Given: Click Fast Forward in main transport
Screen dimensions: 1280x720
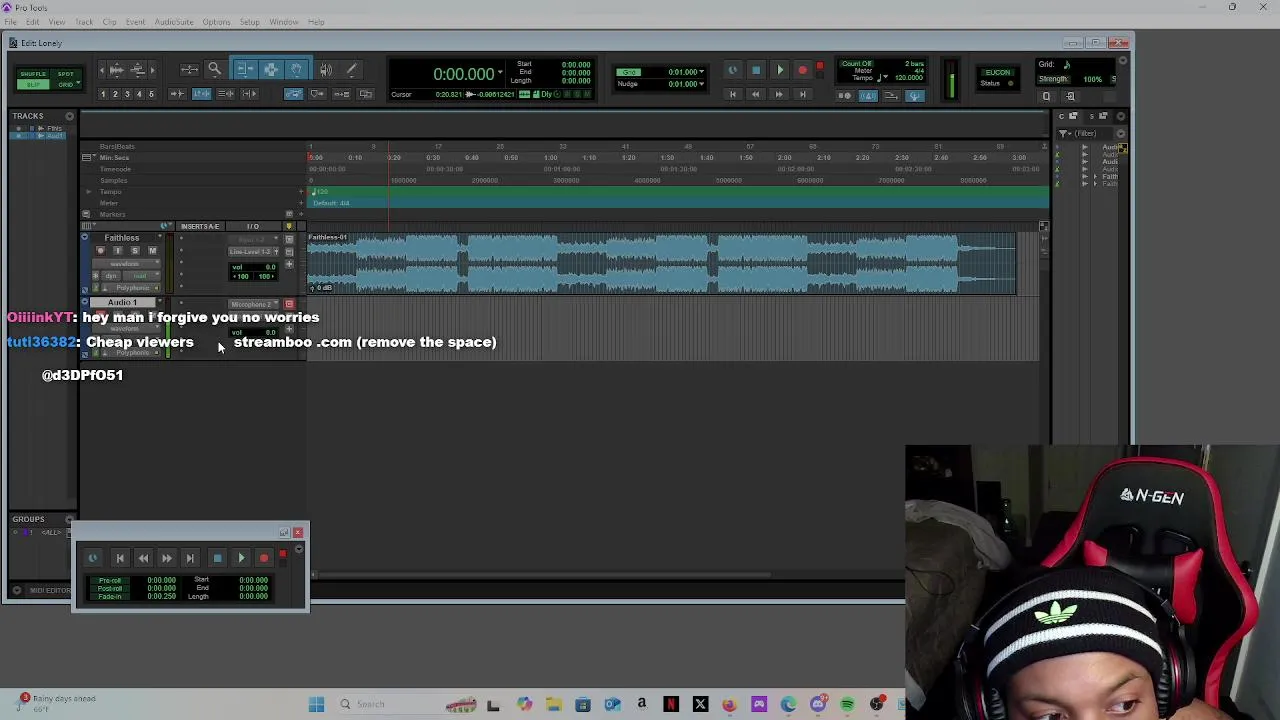Looking at the screenshot, I should [779, 94].
